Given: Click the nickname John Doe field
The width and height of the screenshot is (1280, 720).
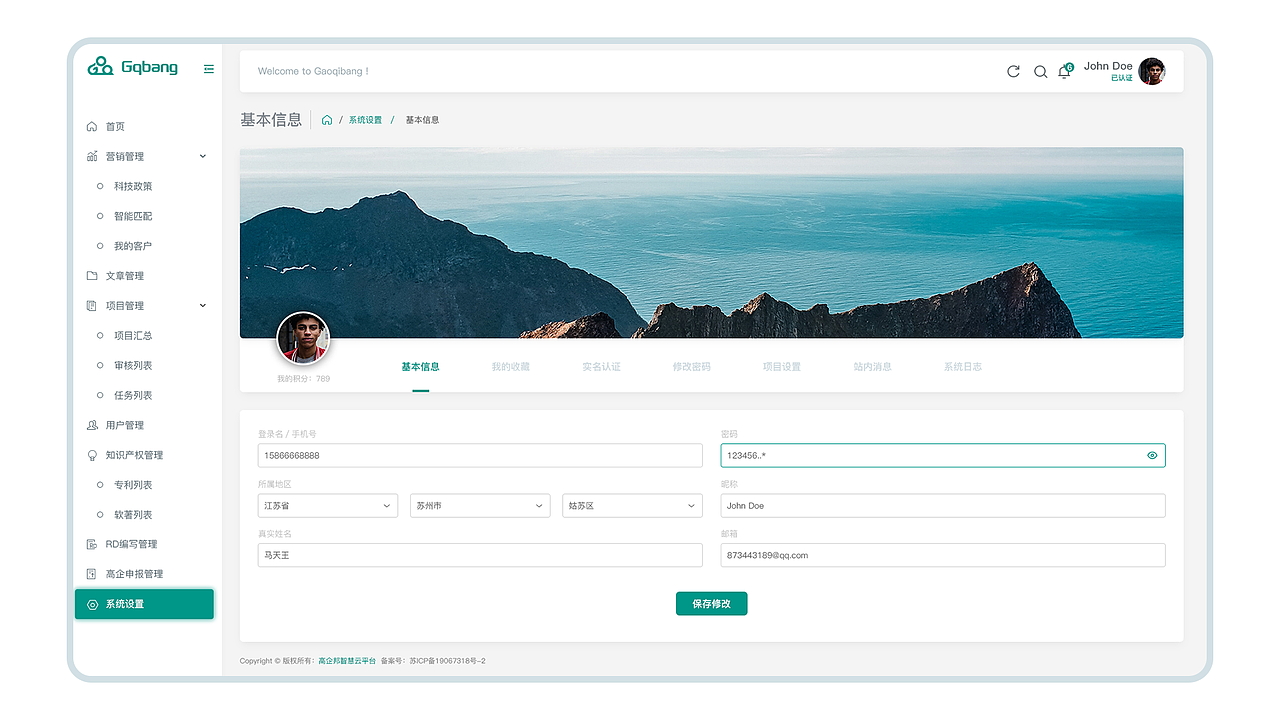Looking at the screenshot, I should click(x=943, y=506).
